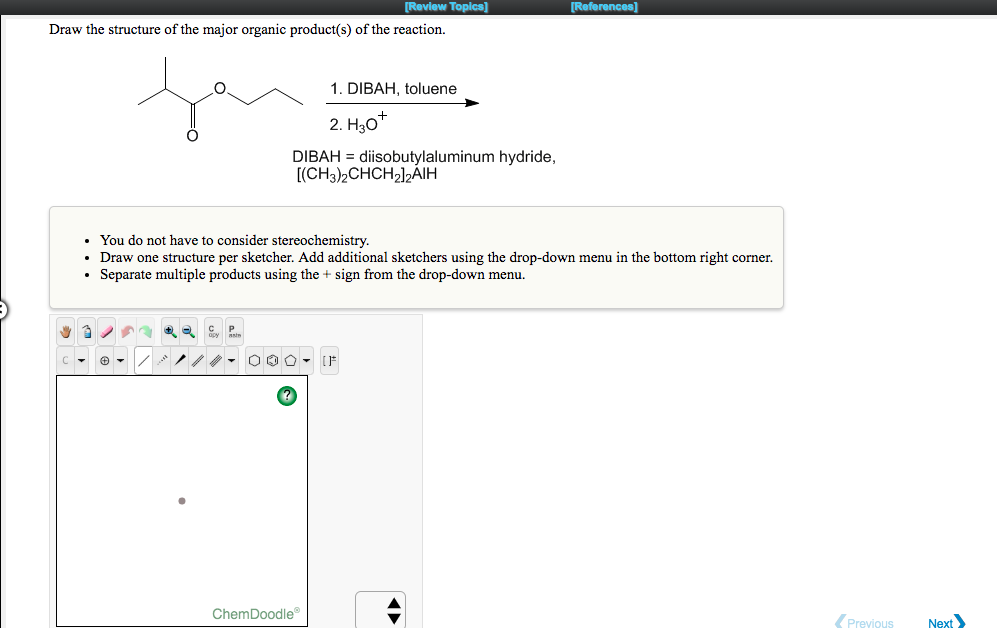997x628 pixels.
Task: Open the References page
Action: (603, 6)
